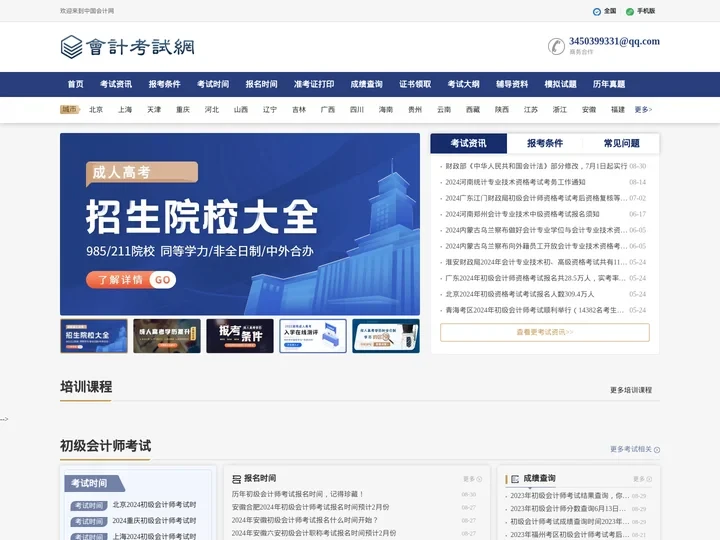Open 2024河南郑州会计专业技术中级 news item

(x=522, y=214)
